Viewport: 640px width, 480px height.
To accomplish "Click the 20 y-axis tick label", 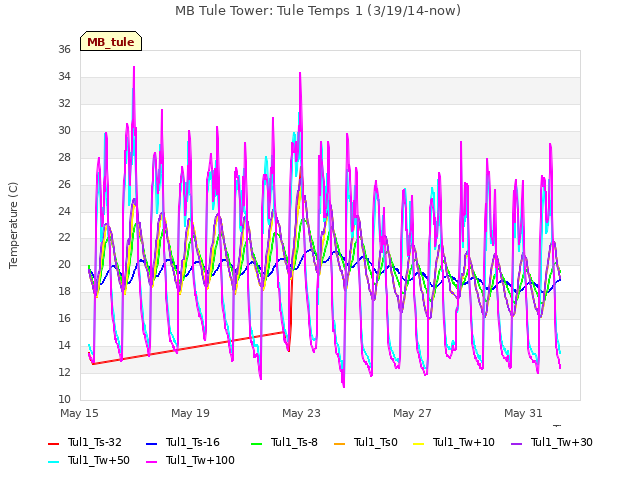I will click(64, 264).
